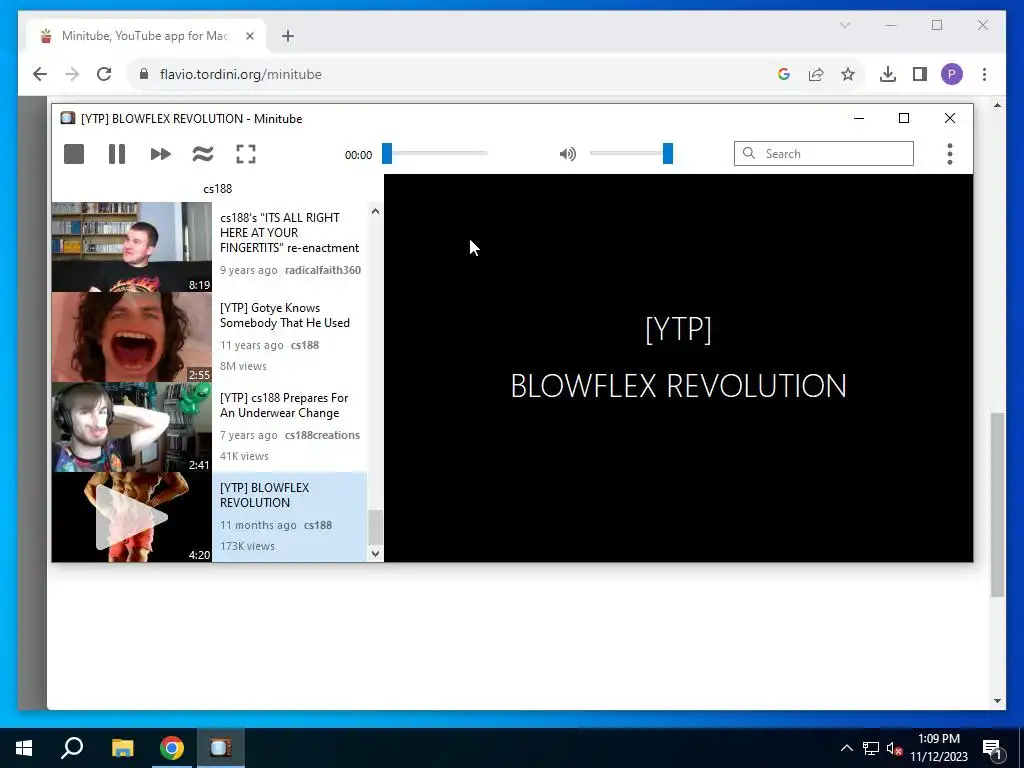Mute audio via the speaker icon
The image size is (1024, 768).
coord(568,154)
